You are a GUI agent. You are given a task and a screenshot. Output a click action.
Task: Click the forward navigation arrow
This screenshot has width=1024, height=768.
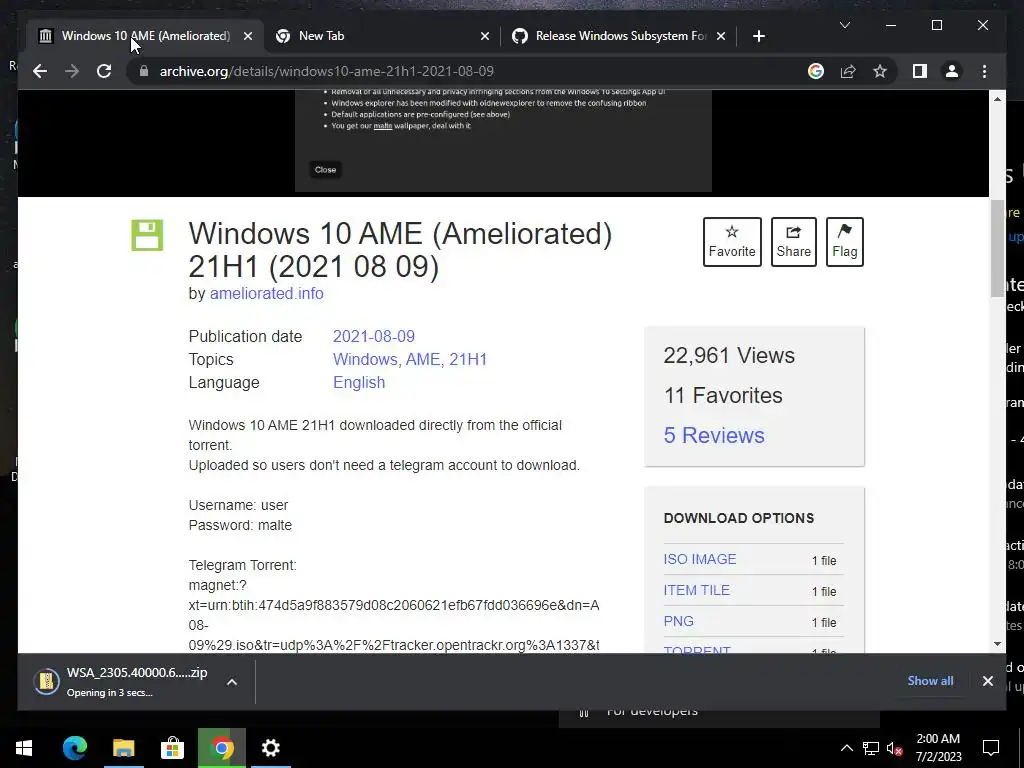(72, 71)
